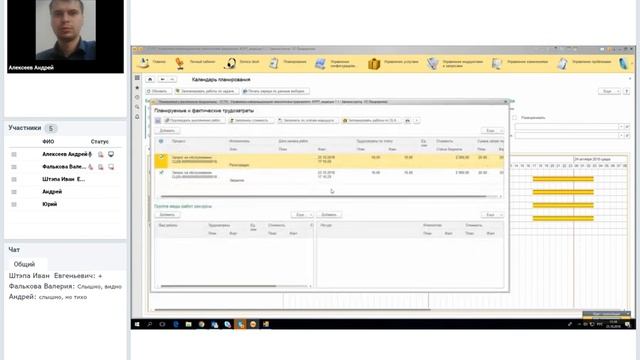Click Заполнить стоимость button
Screen dimensions: 640x360
[x=251, y=120]
